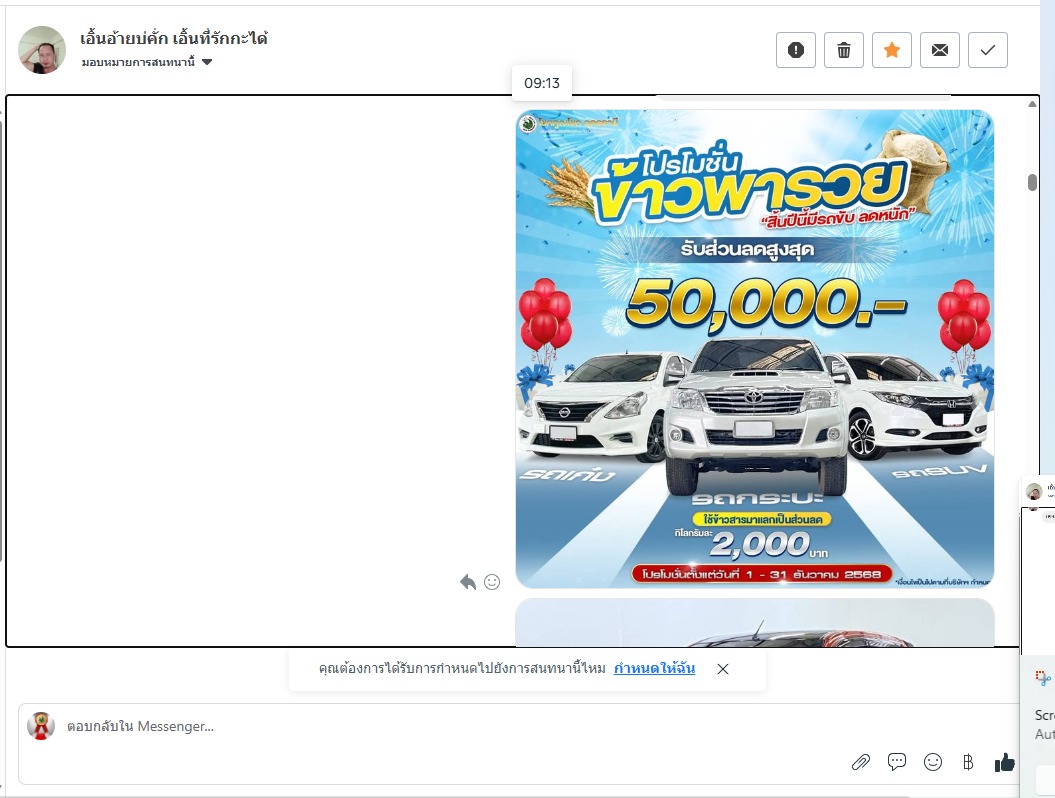Mark conversation as spam icon

pos(796,50)
